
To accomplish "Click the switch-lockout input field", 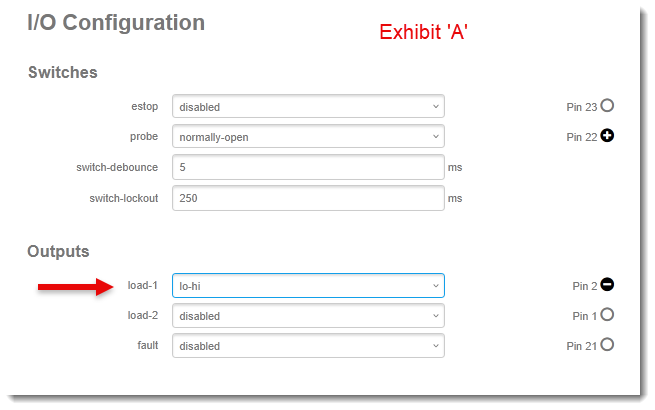I will (x=308, y=198).
